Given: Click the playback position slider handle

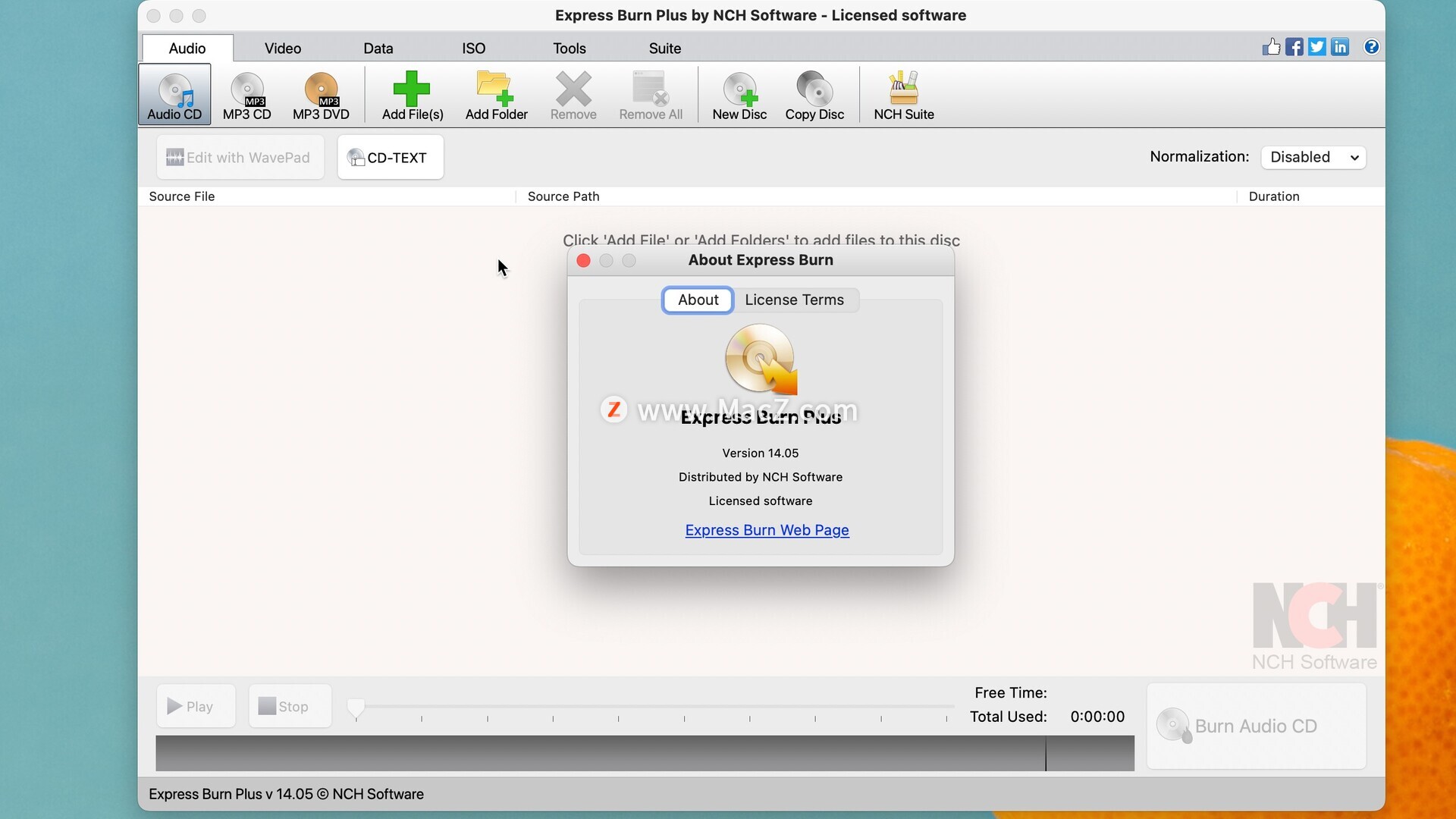Looking at the screenshot, I should tap(356, 708).
